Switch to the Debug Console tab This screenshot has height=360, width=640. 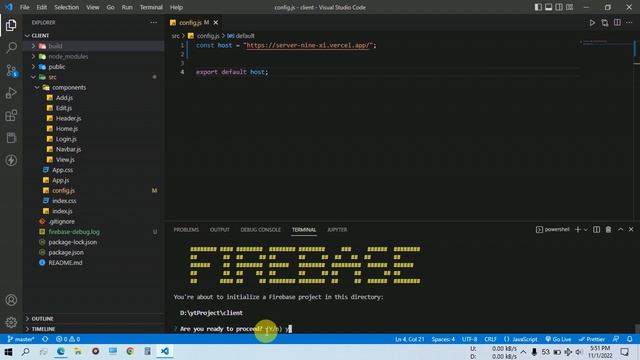(x=260, y=230)
